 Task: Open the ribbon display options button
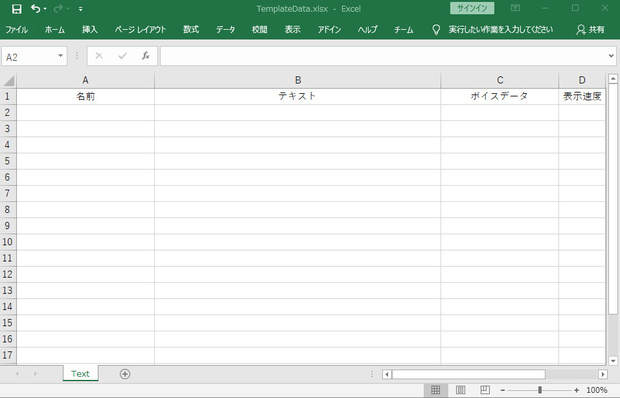pyautogui.click(x=515, y=8)
